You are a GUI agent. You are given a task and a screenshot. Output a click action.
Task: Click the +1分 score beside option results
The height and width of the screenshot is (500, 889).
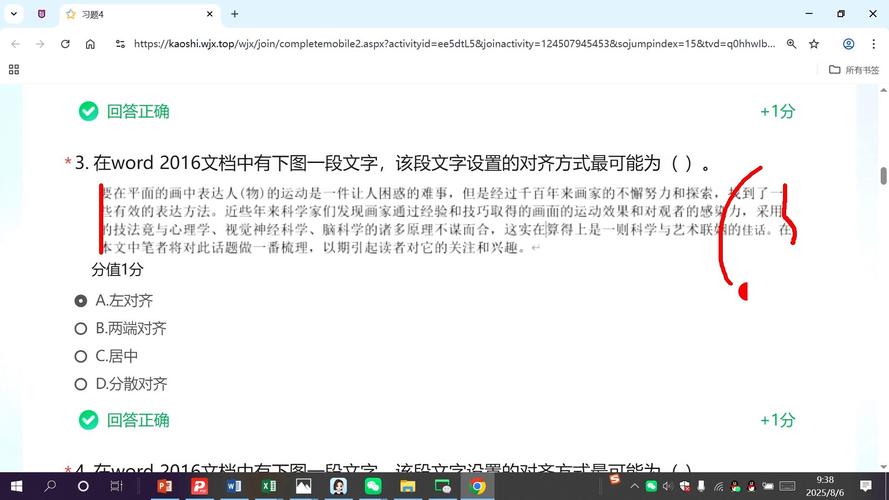pos(777,420)
